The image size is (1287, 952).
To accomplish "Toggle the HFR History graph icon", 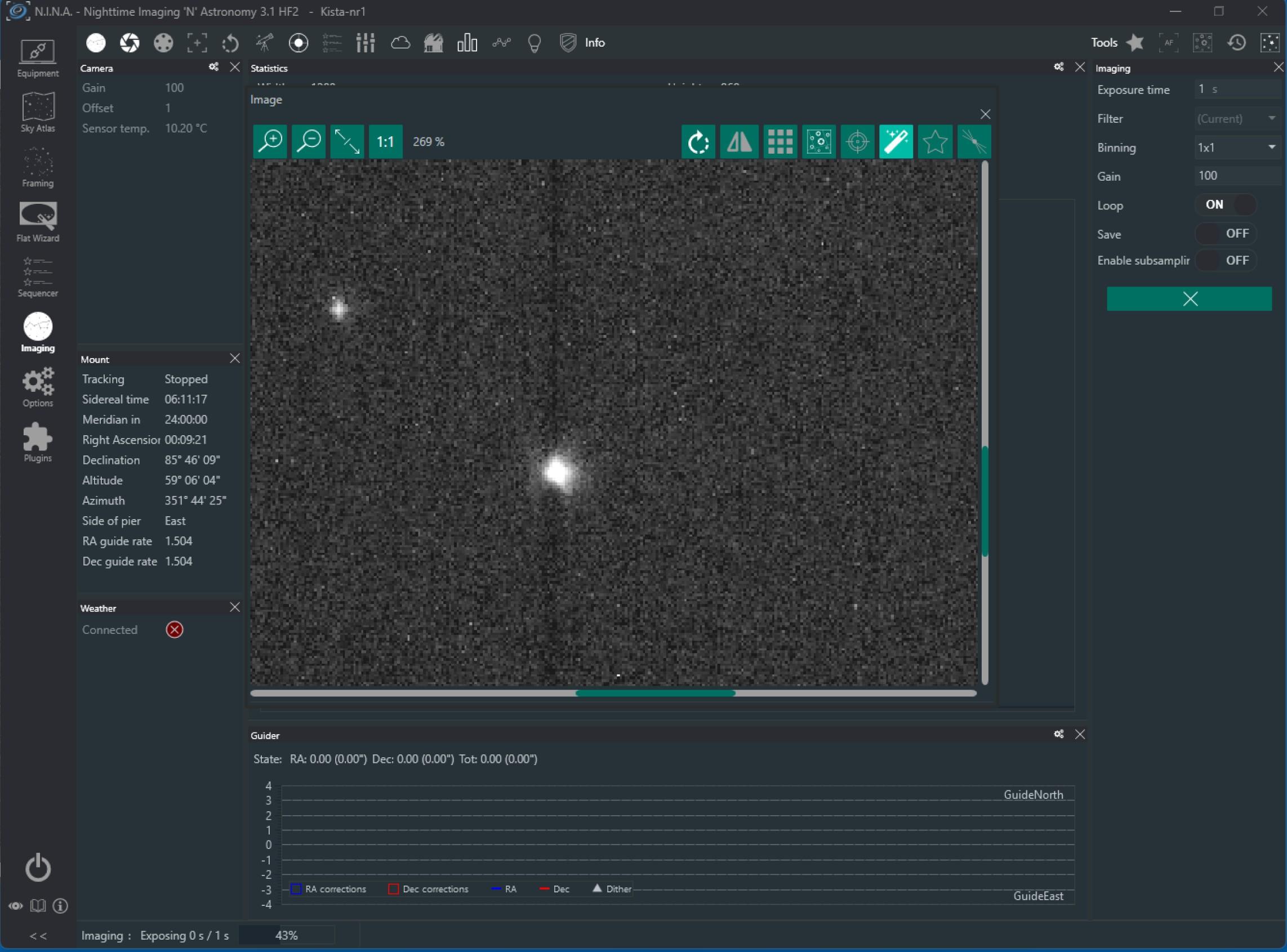I will [501, 43].
